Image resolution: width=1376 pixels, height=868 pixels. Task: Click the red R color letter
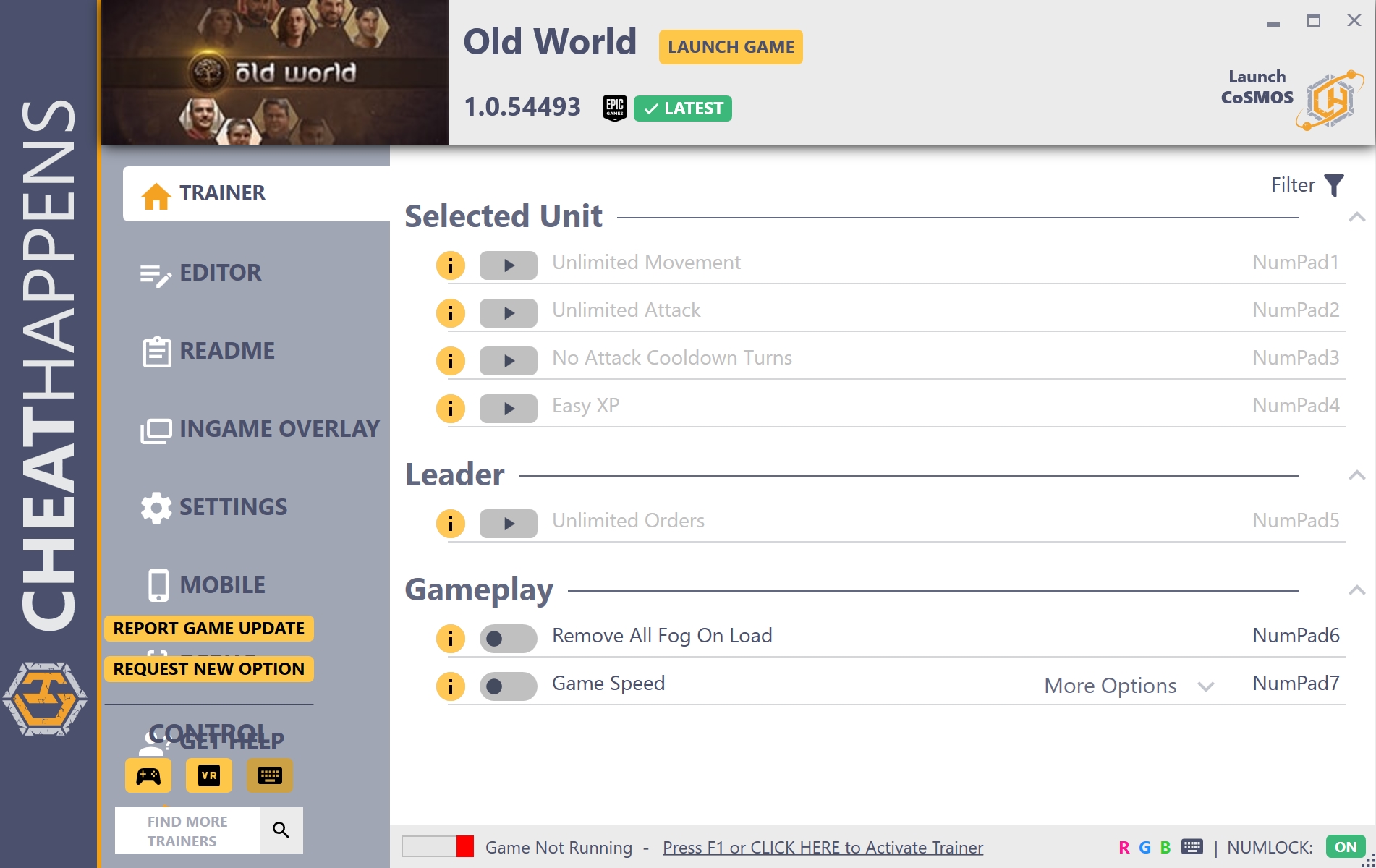tap(1124, 848)
